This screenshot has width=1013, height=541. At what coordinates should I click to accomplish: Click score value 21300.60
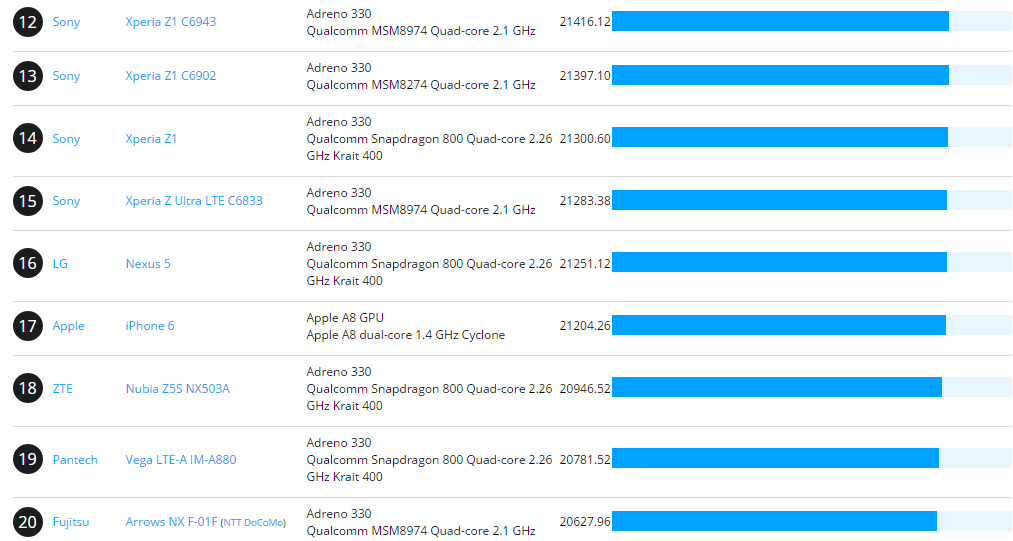point(585,138)
